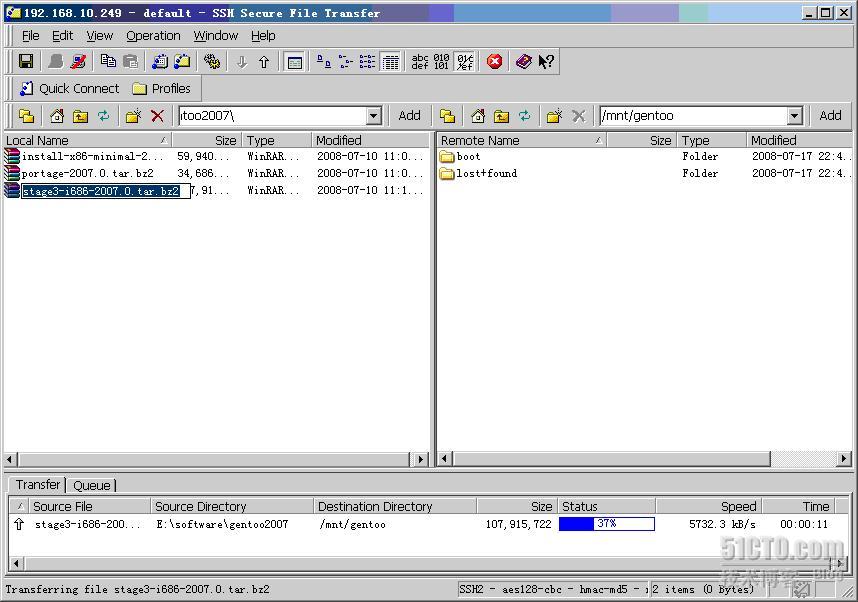Switch to the Transfer tab
The height and width of the screenshot is (602, 858).
click(38, 484)
